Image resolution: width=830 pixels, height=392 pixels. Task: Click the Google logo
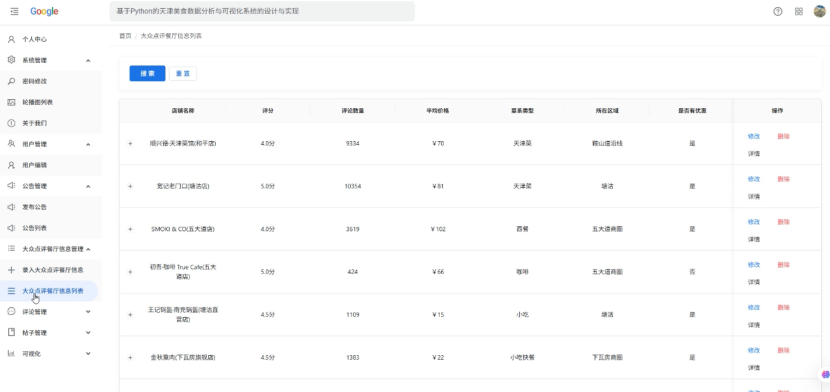44,11
